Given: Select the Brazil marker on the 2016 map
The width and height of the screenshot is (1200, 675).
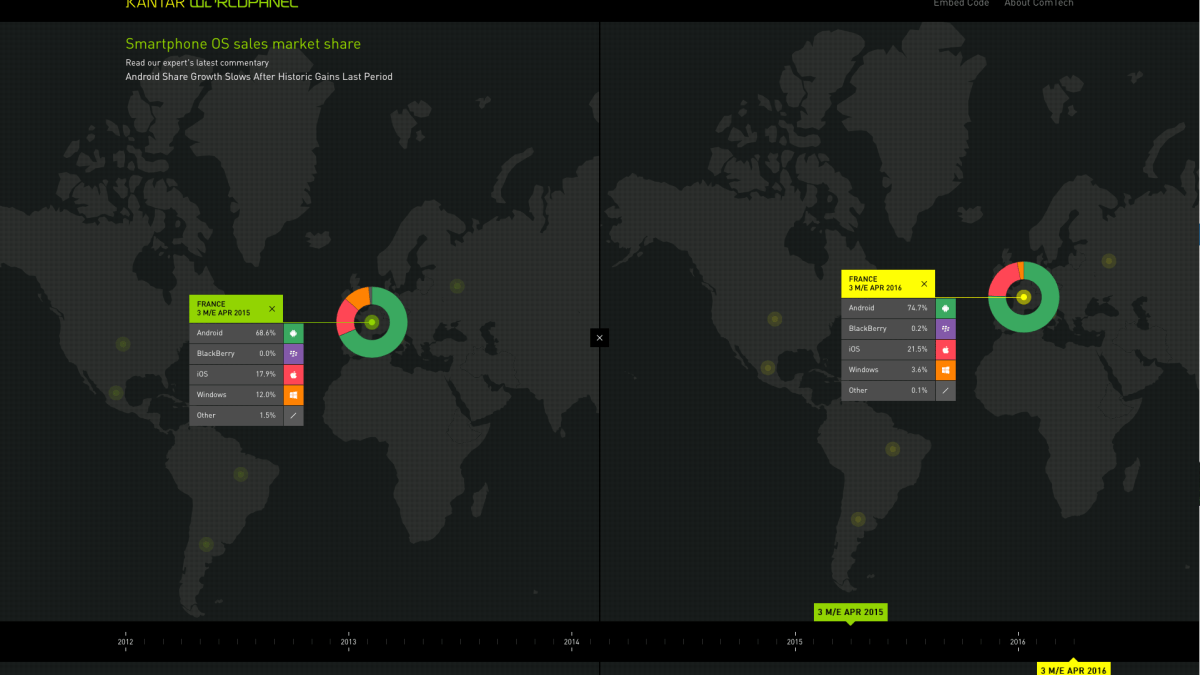Looking at the screenshot, I should 892,449.
